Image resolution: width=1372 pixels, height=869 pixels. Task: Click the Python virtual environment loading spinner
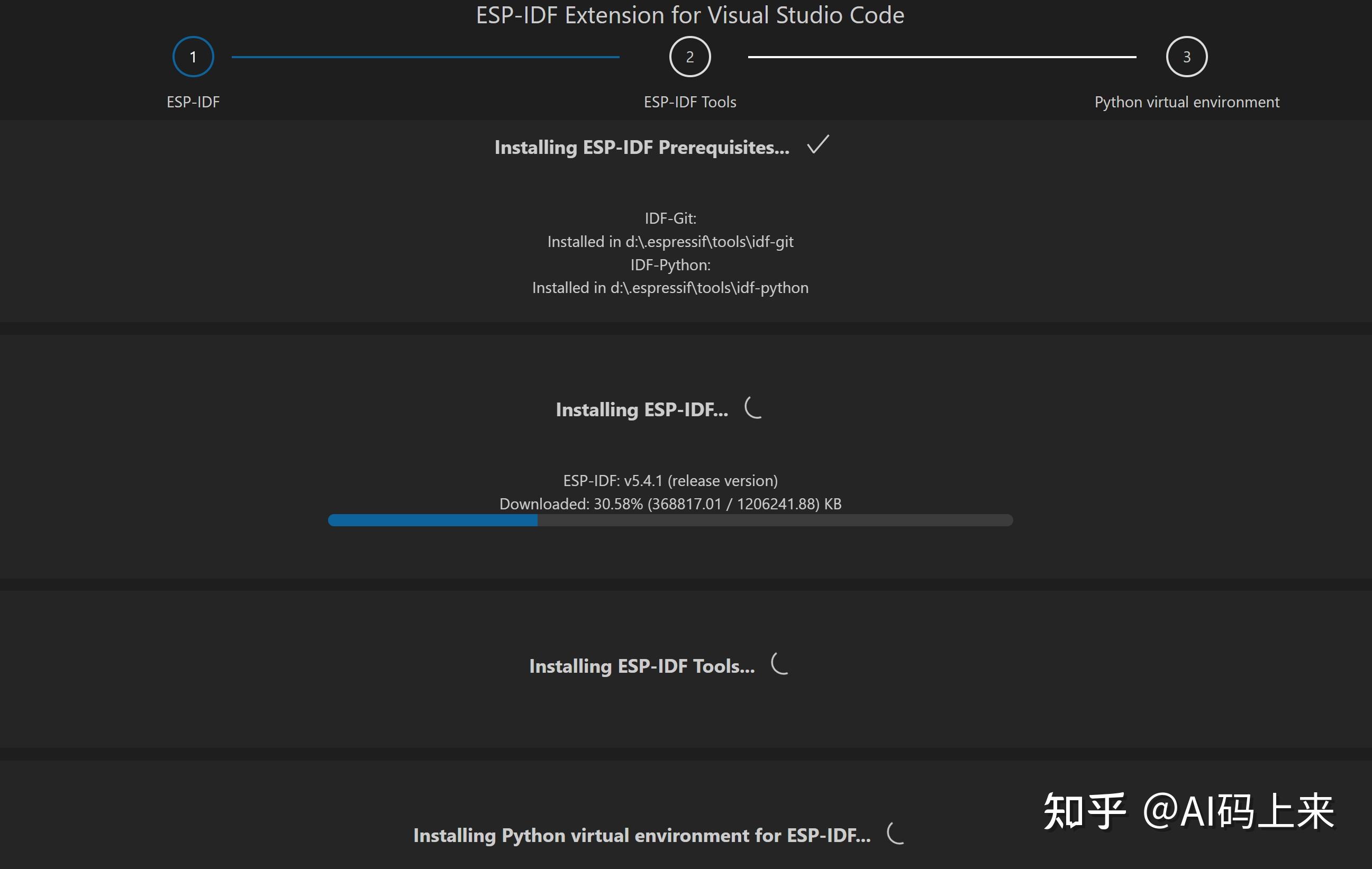point(895,834)
